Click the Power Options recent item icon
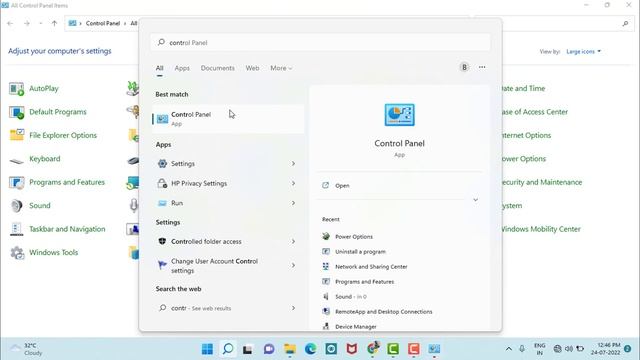This screenshot has width=640, height=360. [326, 236]
